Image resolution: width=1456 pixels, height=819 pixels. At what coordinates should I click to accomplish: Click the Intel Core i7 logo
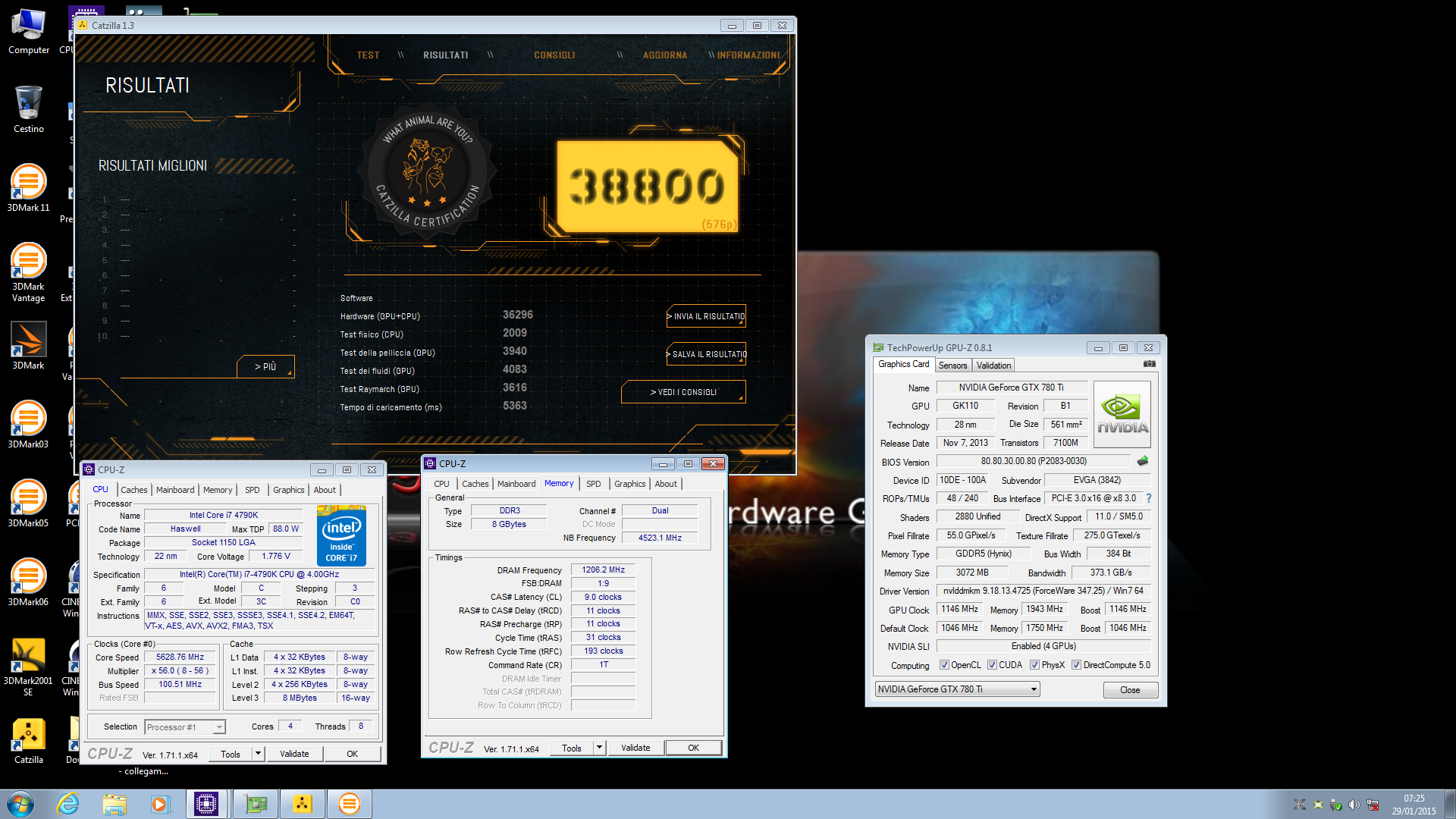[341, 536]
